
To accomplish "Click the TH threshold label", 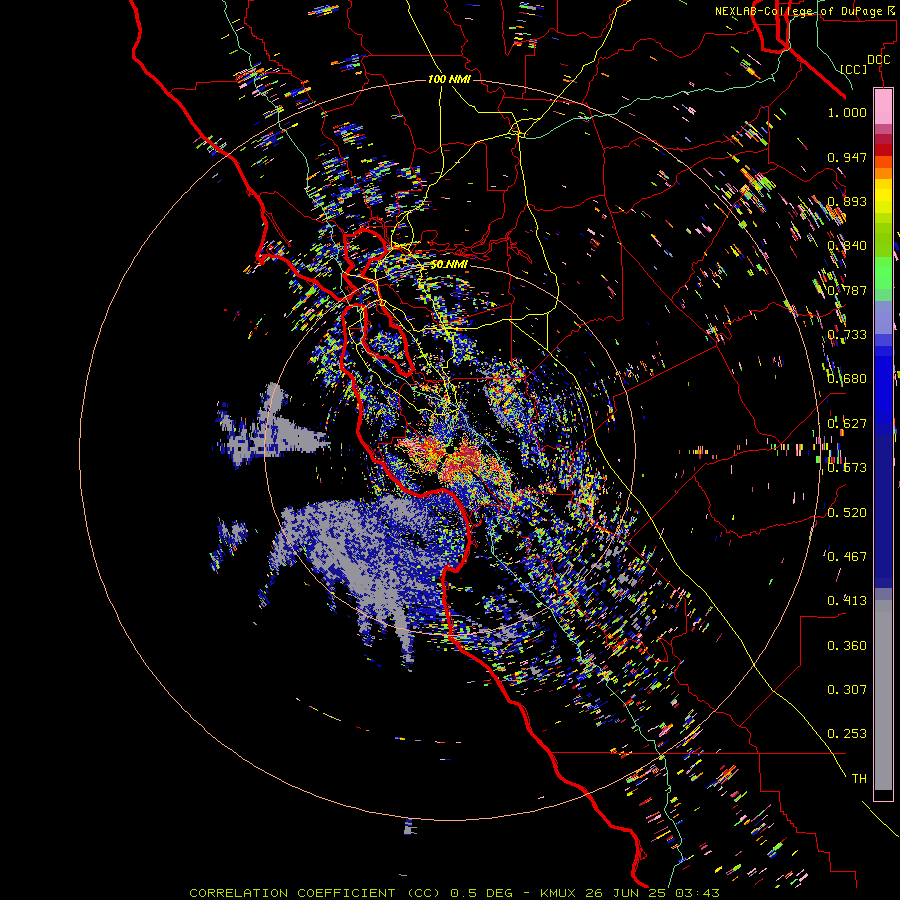I will pyautogui.click(x=859, y=779).
